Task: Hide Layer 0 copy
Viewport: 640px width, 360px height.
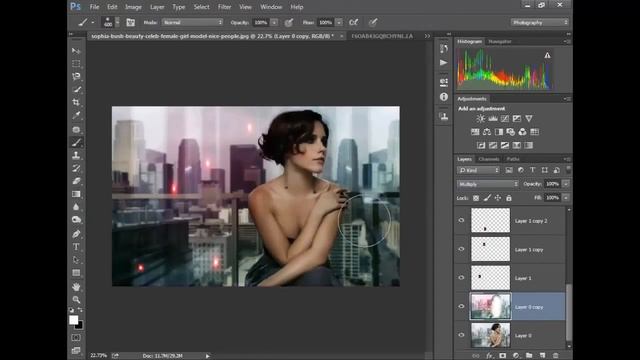Action: pyautogui.click(x=461, y=306)
